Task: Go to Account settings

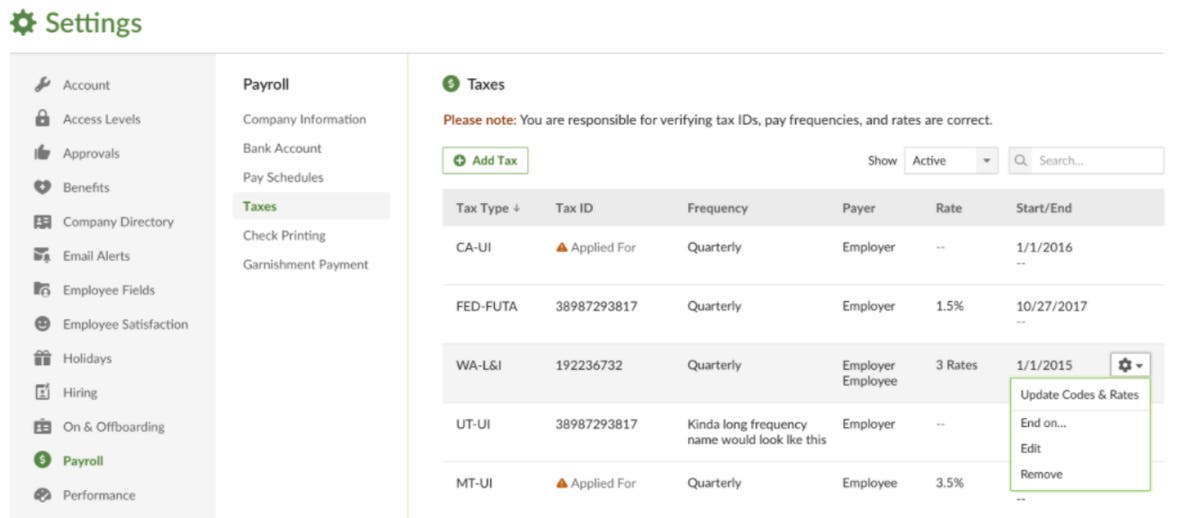Action: [x=86, y=85]
